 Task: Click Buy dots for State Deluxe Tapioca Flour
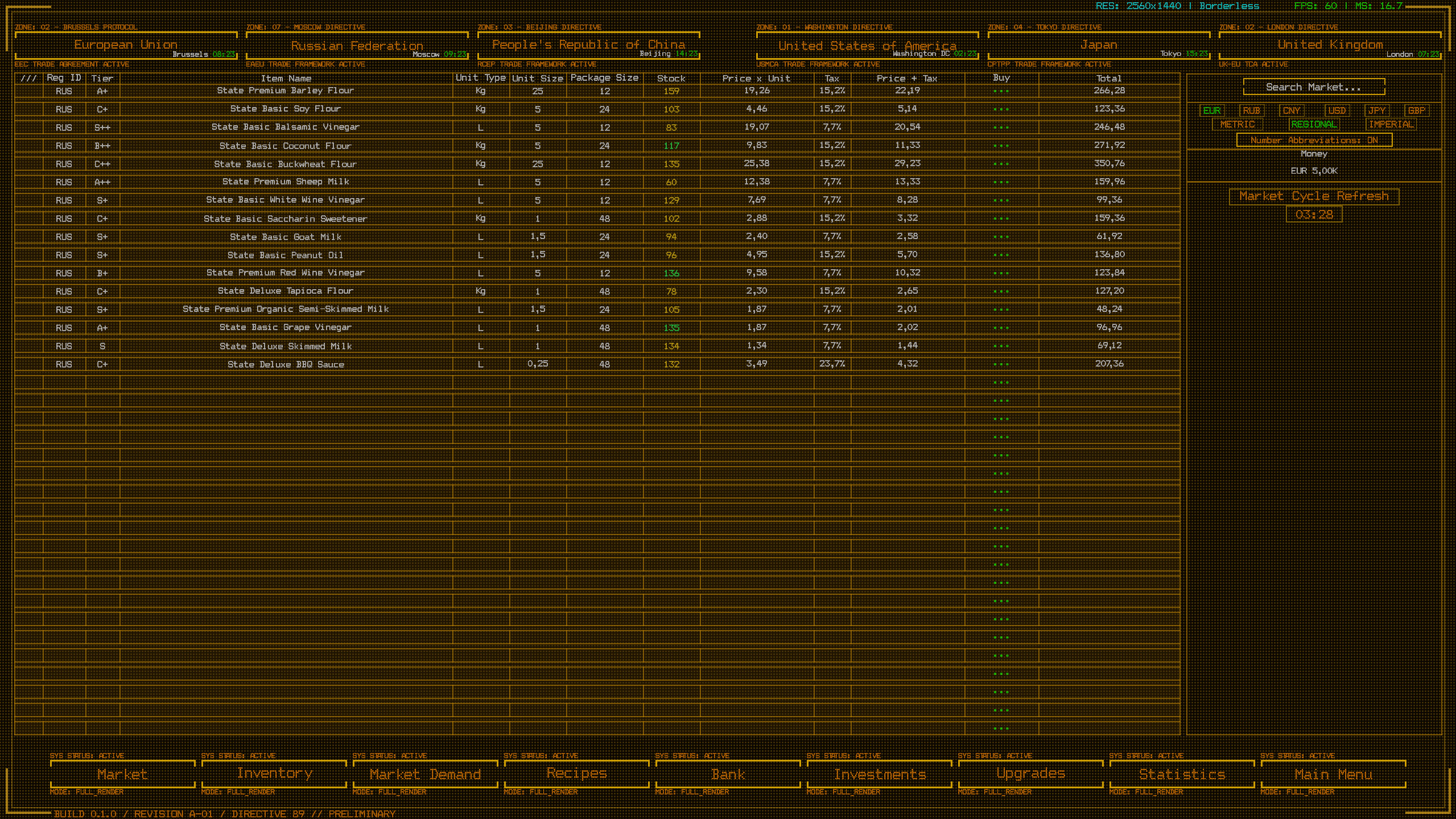click(x=1001, y=291)
